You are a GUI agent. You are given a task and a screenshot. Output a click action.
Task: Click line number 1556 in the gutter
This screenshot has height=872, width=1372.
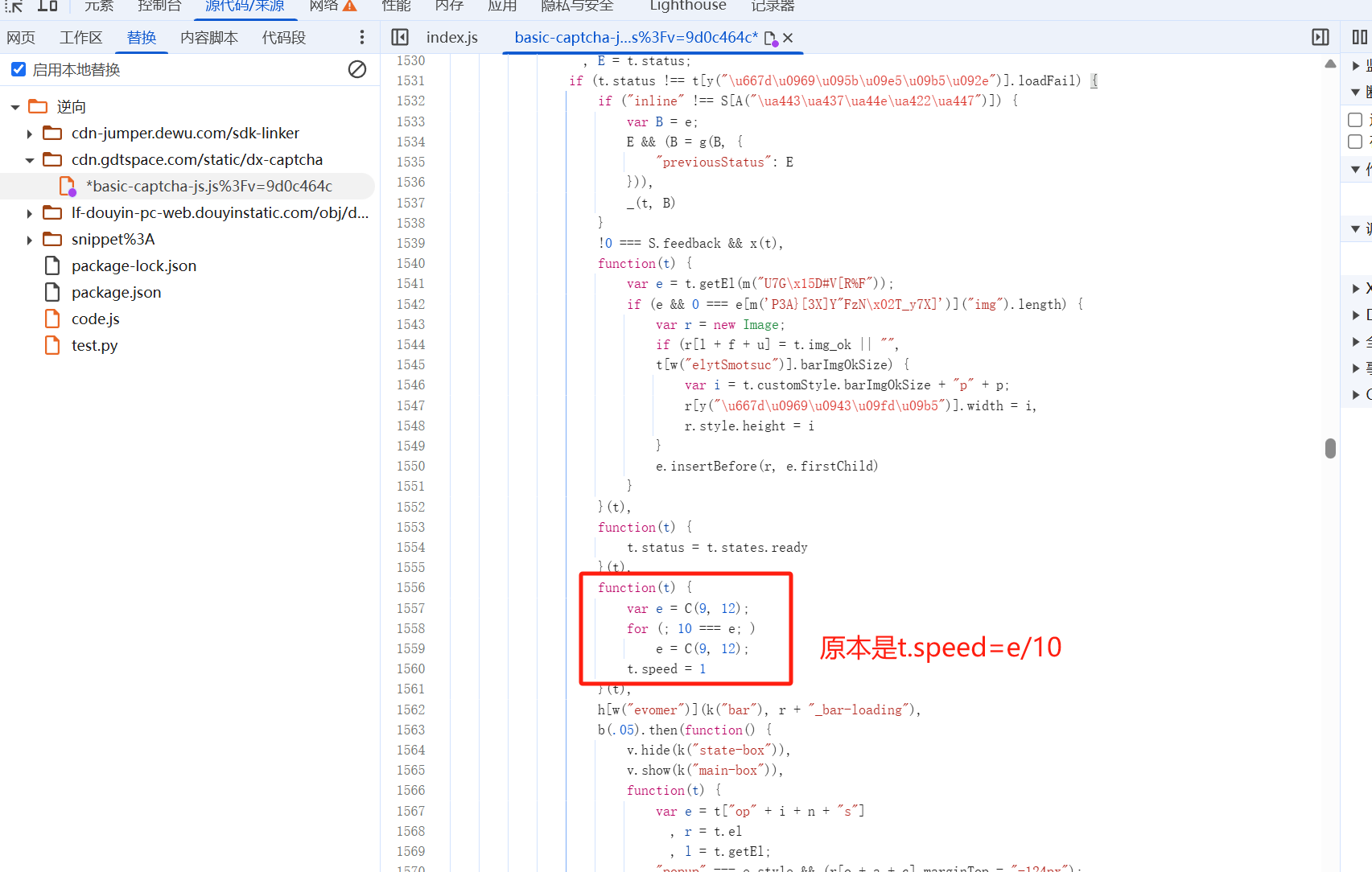(x=410, y=588)
